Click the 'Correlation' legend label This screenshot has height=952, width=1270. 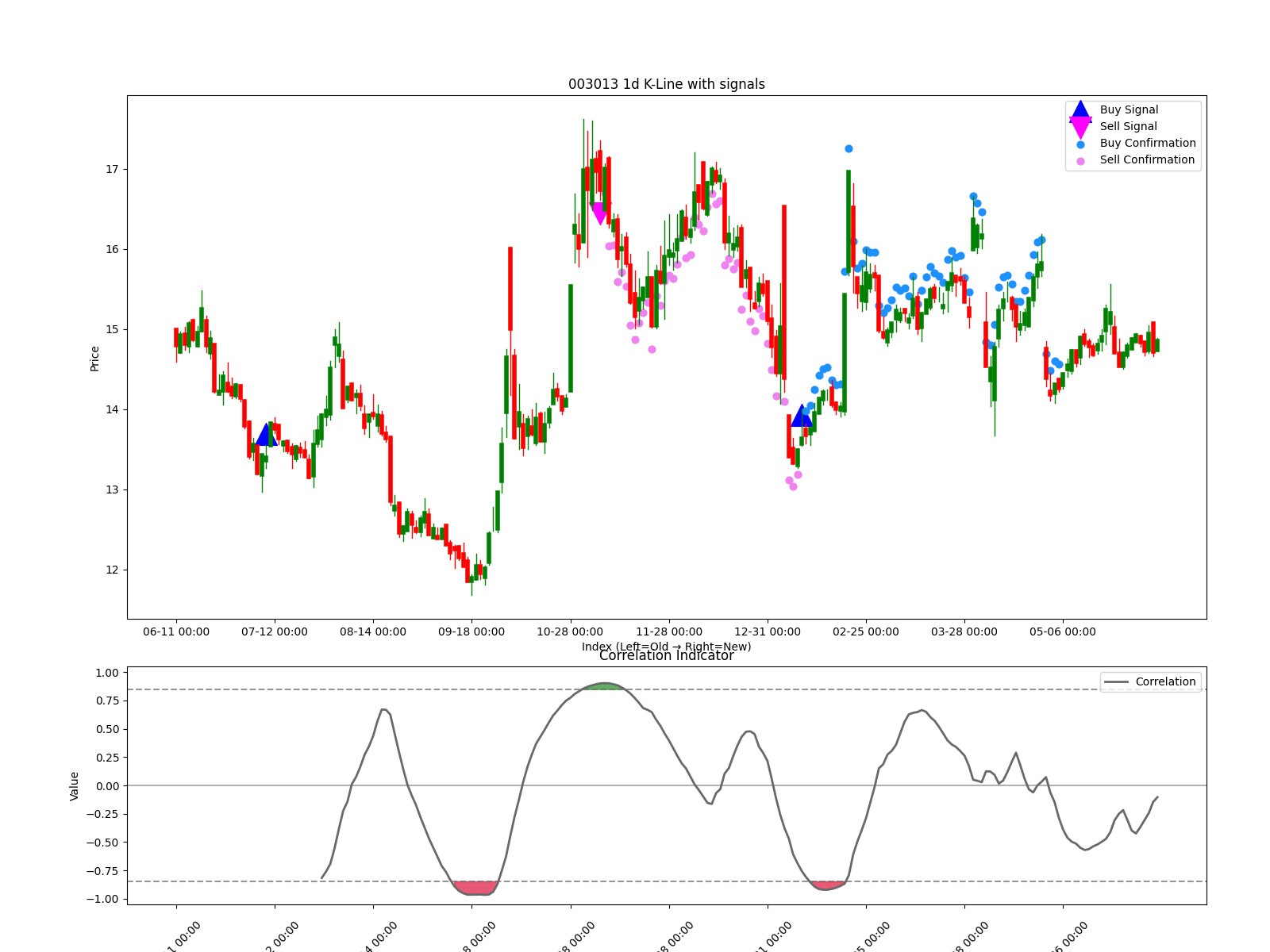[x=1165, y=681]
